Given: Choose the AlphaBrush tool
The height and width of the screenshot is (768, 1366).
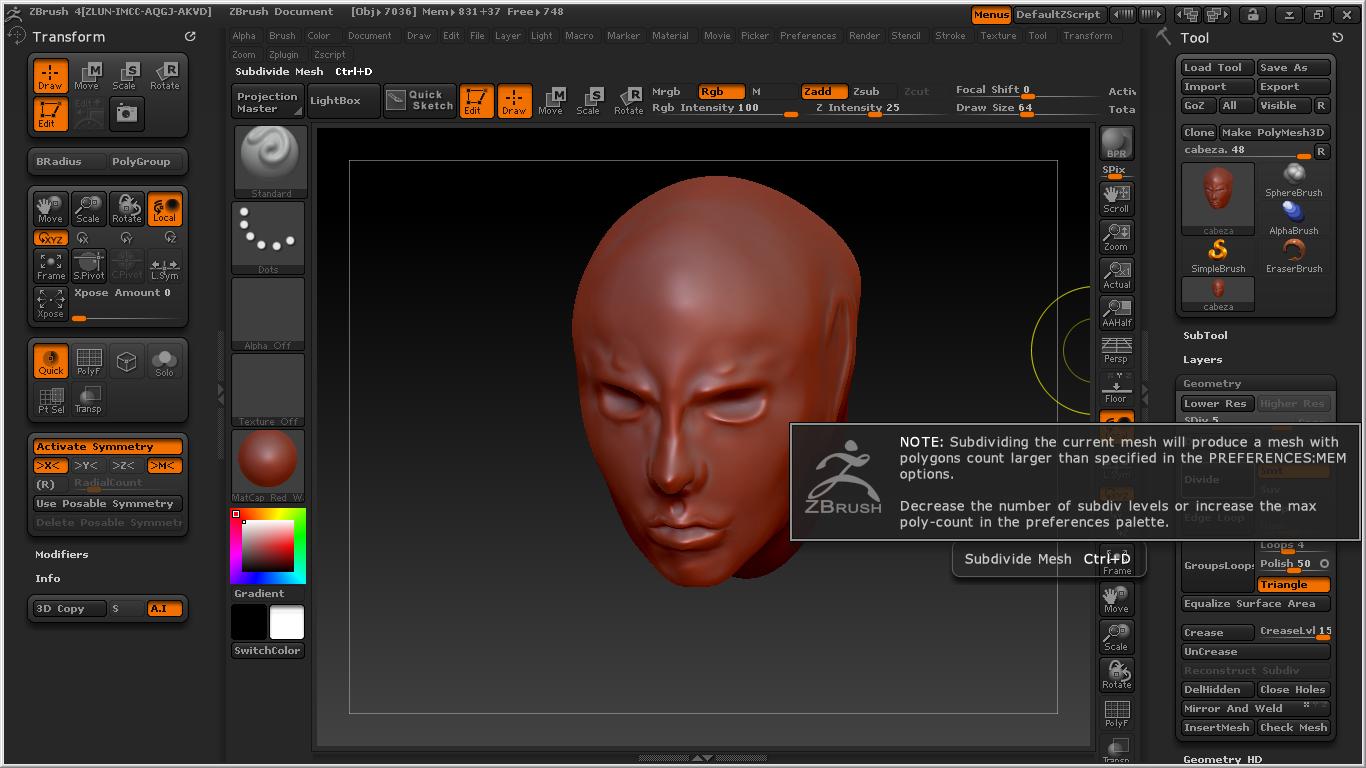Looking at the screenshot, I should 1294,218.
